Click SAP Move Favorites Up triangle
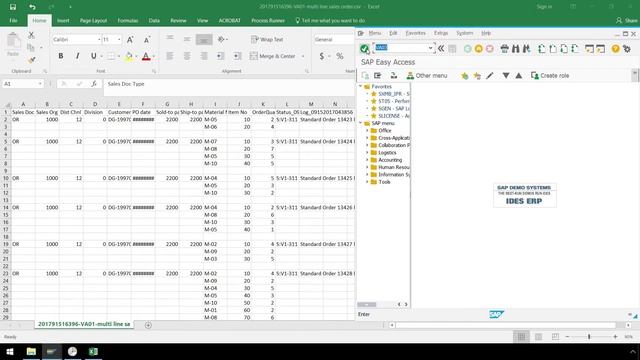The image size is (640, 360). click(518, 76)
